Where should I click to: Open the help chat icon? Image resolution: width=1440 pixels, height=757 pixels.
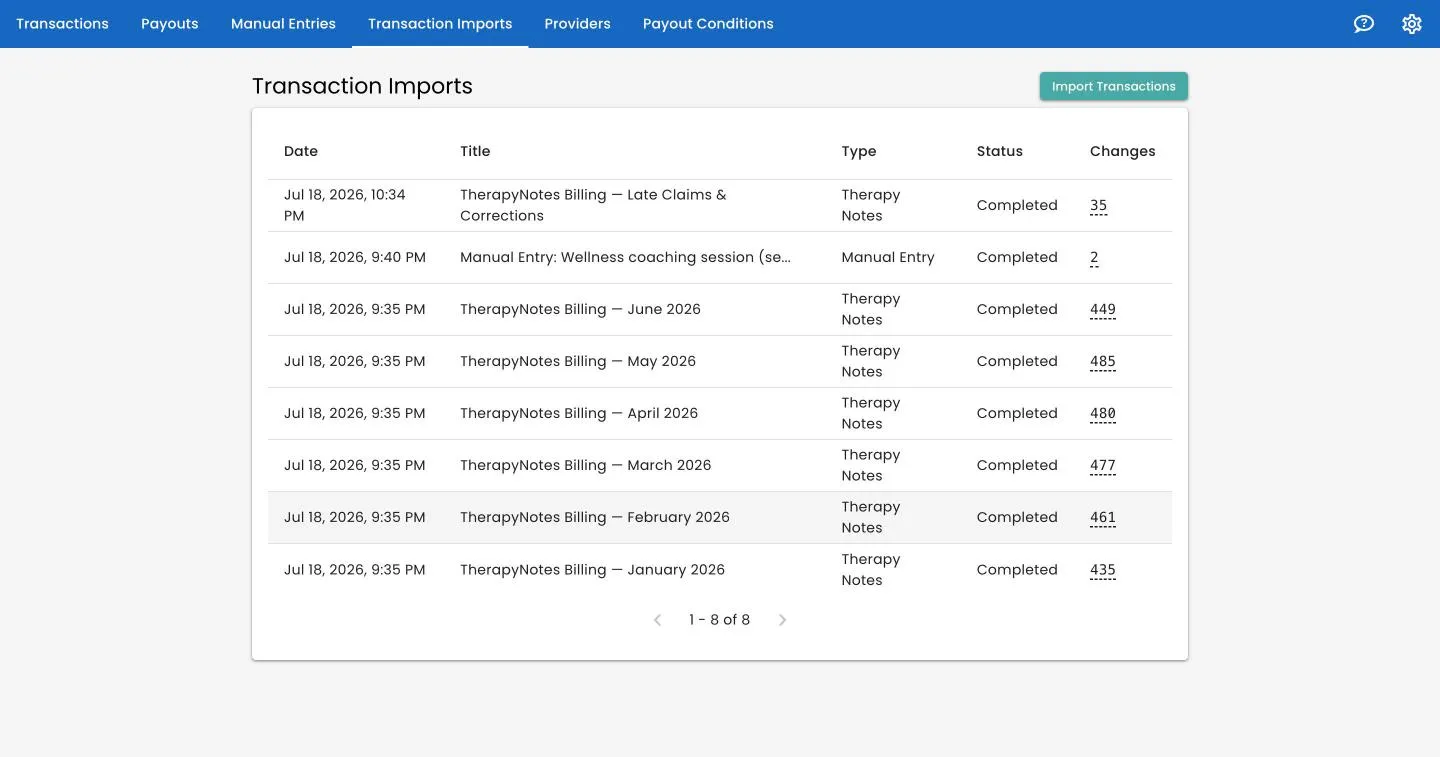click(1364, 24)
